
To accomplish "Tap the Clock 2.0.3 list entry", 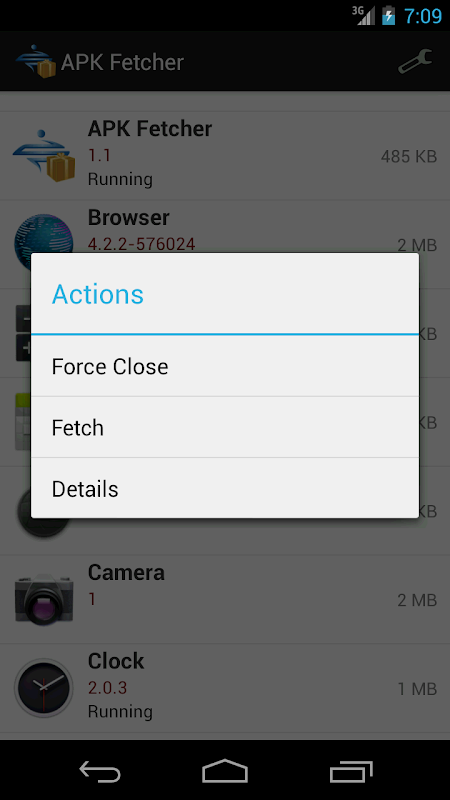I will click(225, 688).
